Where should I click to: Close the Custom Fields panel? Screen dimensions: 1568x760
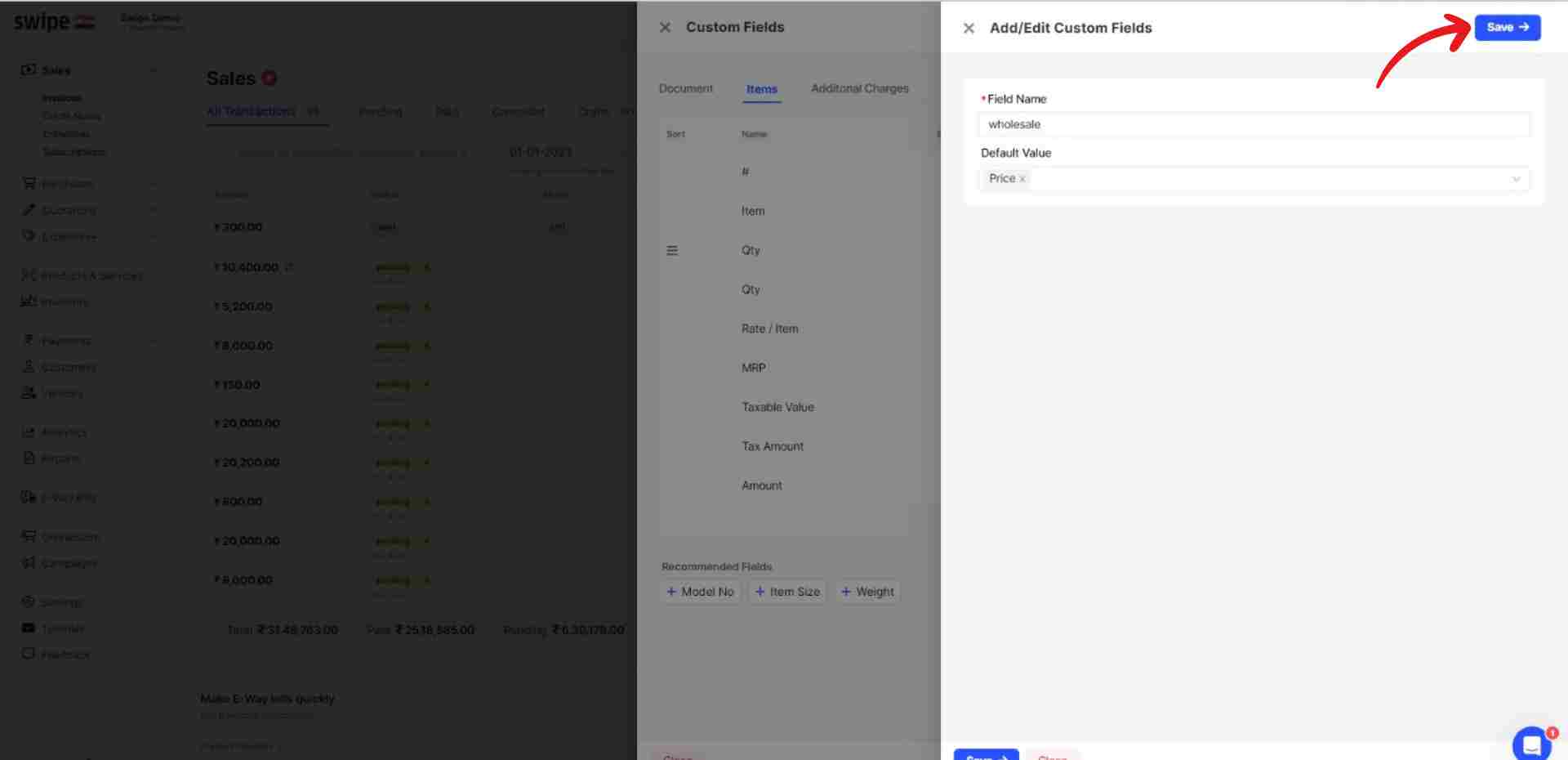665,28
